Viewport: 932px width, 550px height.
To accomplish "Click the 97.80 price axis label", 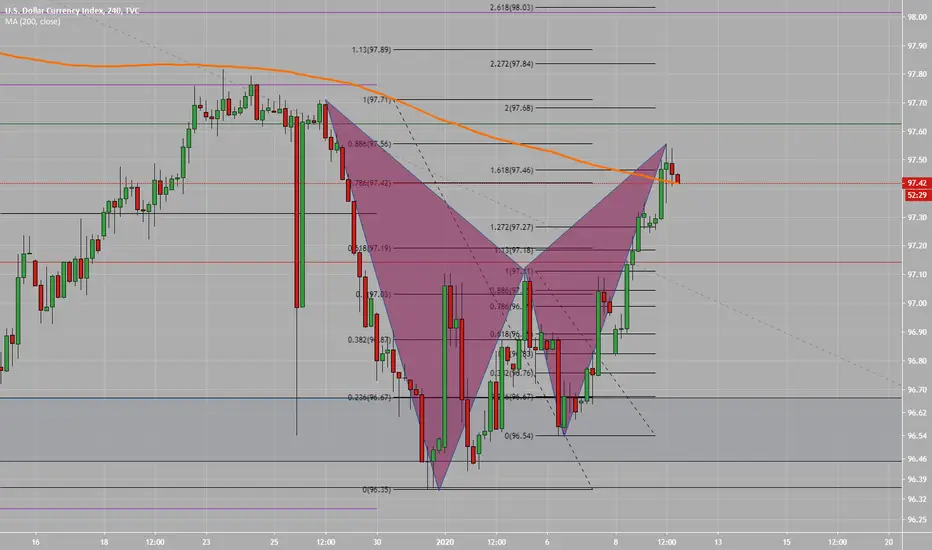I will pyautogui.click(x=917, y=74).
